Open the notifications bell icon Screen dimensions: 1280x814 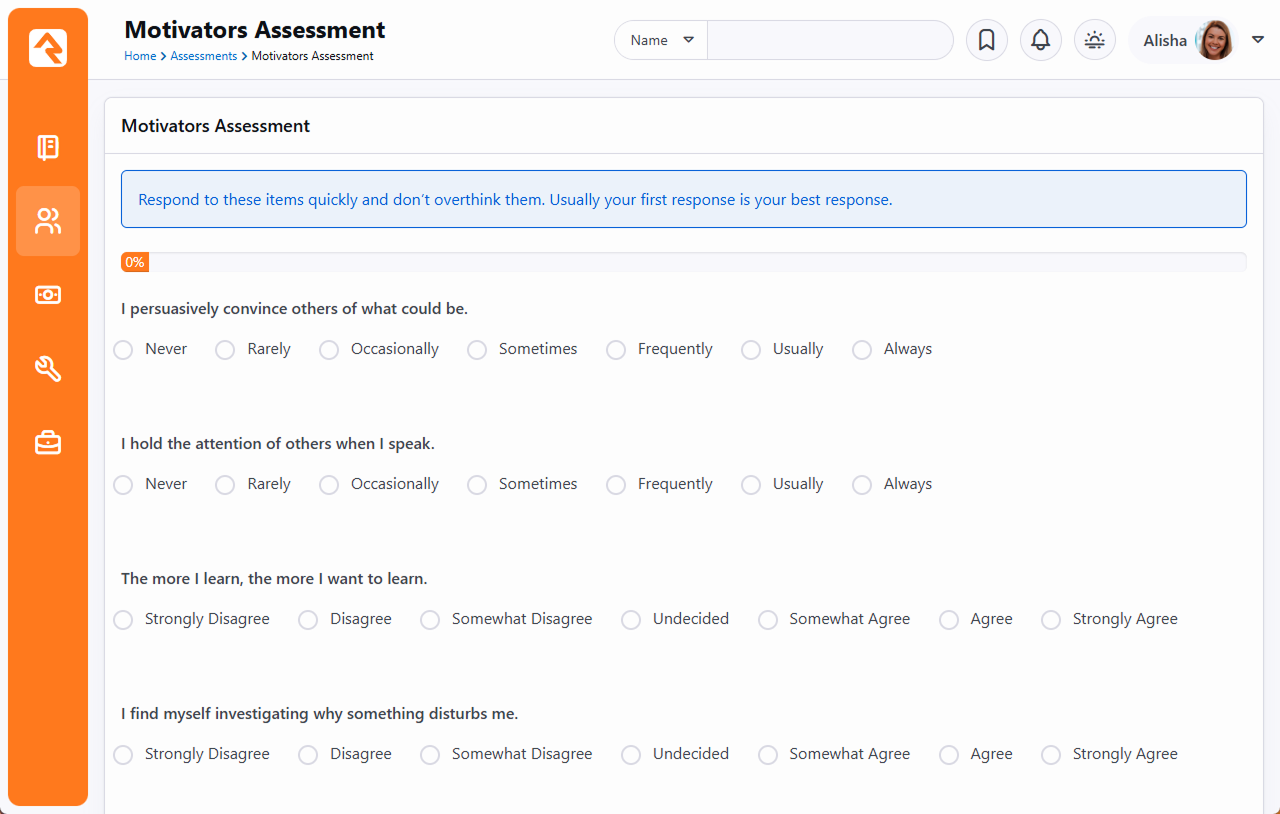pos(1040,40)
